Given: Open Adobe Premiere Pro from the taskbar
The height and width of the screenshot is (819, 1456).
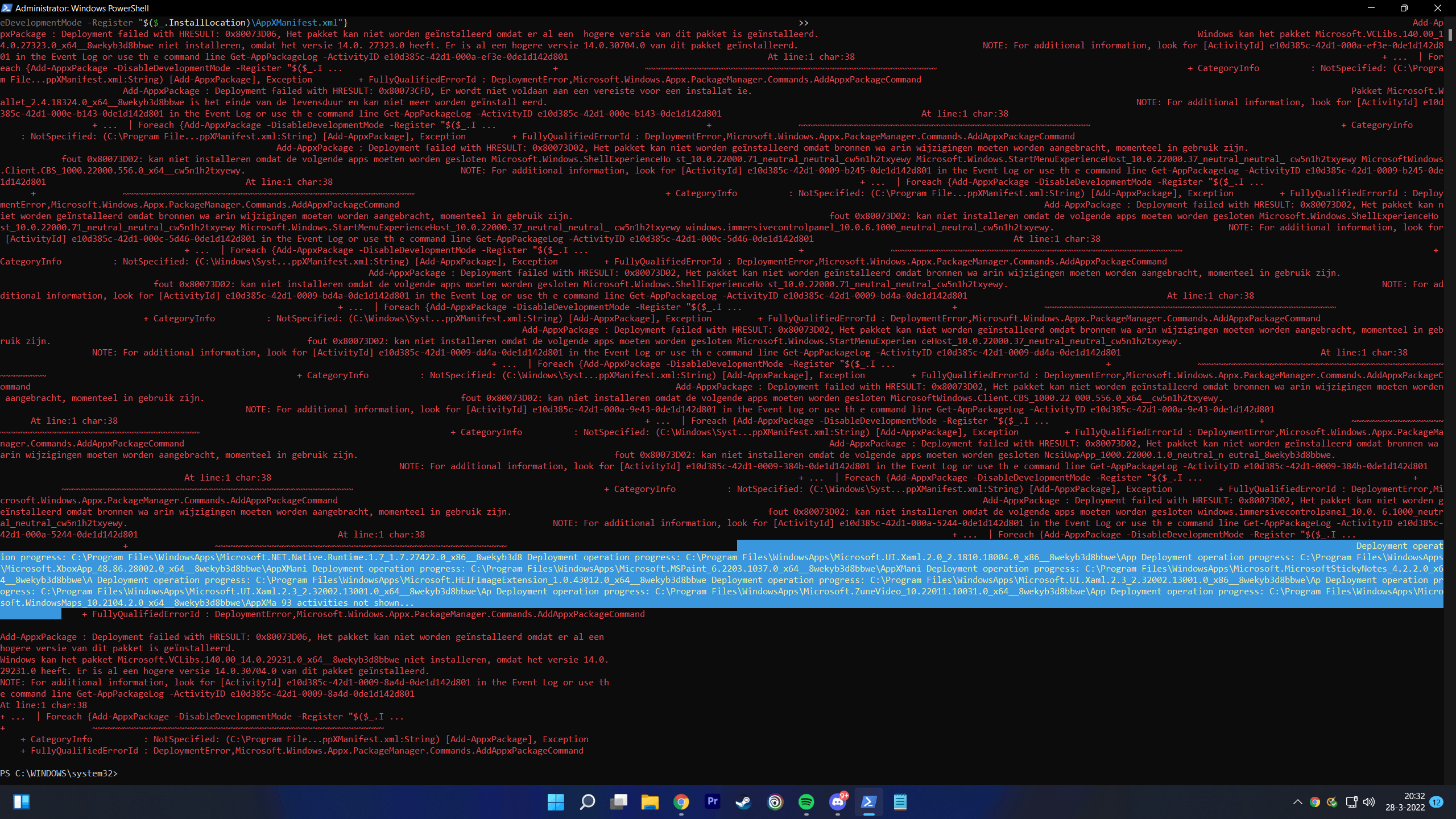Looking at the screenshot, I should click(x=712, y=802).
